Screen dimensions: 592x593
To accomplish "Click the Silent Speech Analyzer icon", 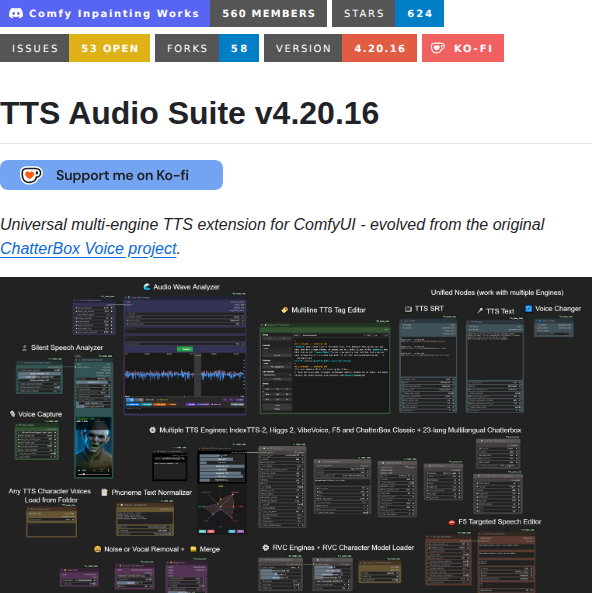I will (25, 348).
